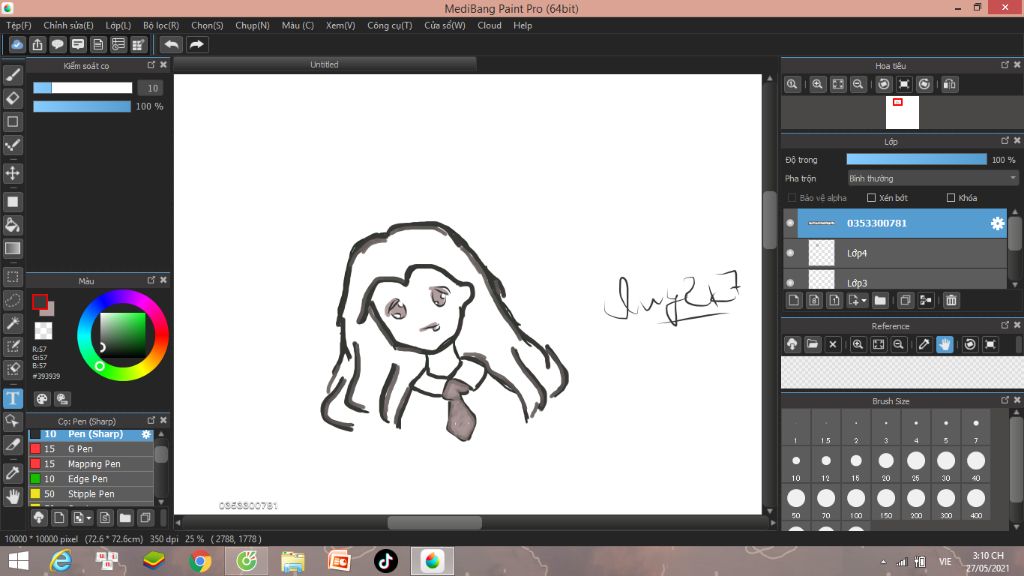Open TikTok from the taskbar

click(385, 561)
